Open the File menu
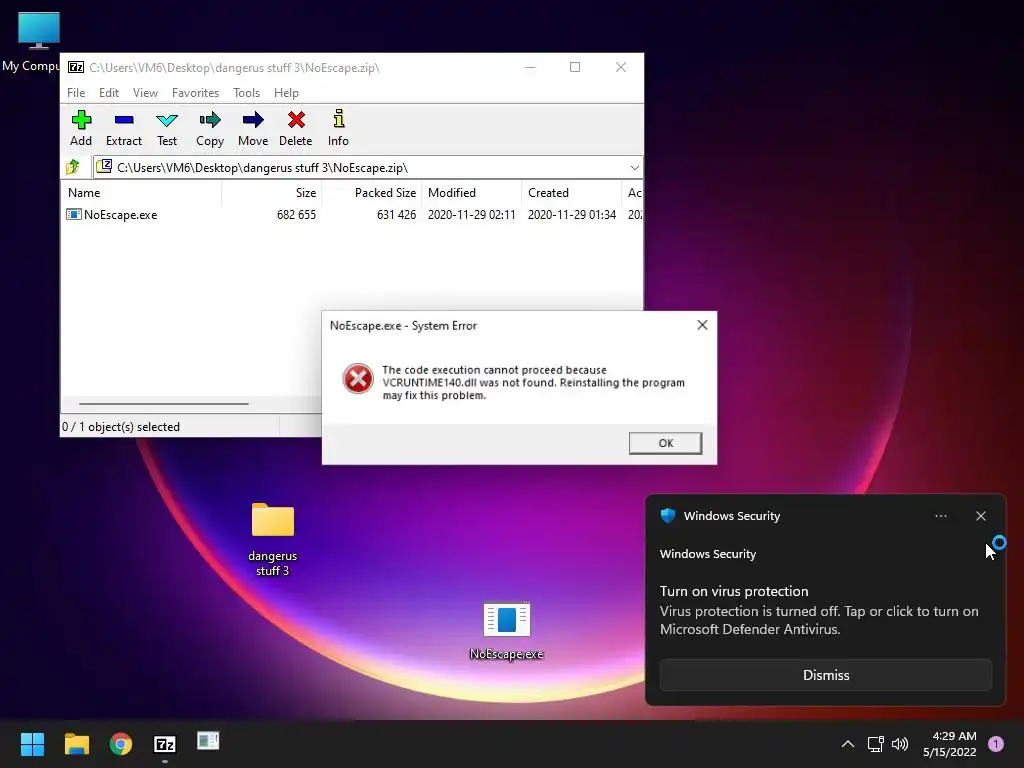 pos(76,93)
